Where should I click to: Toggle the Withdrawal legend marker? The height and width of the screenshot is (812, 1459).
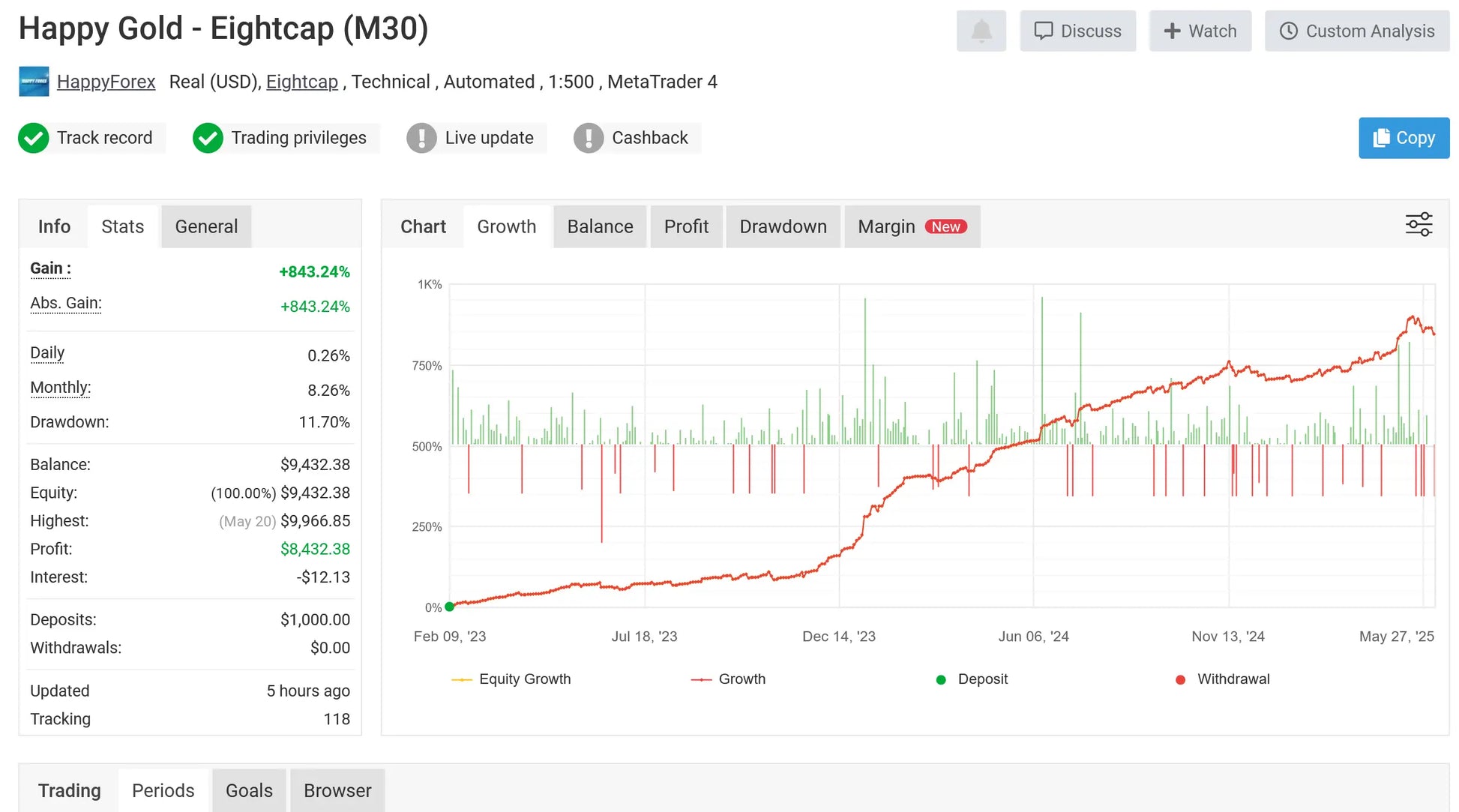coord(1223,679)
